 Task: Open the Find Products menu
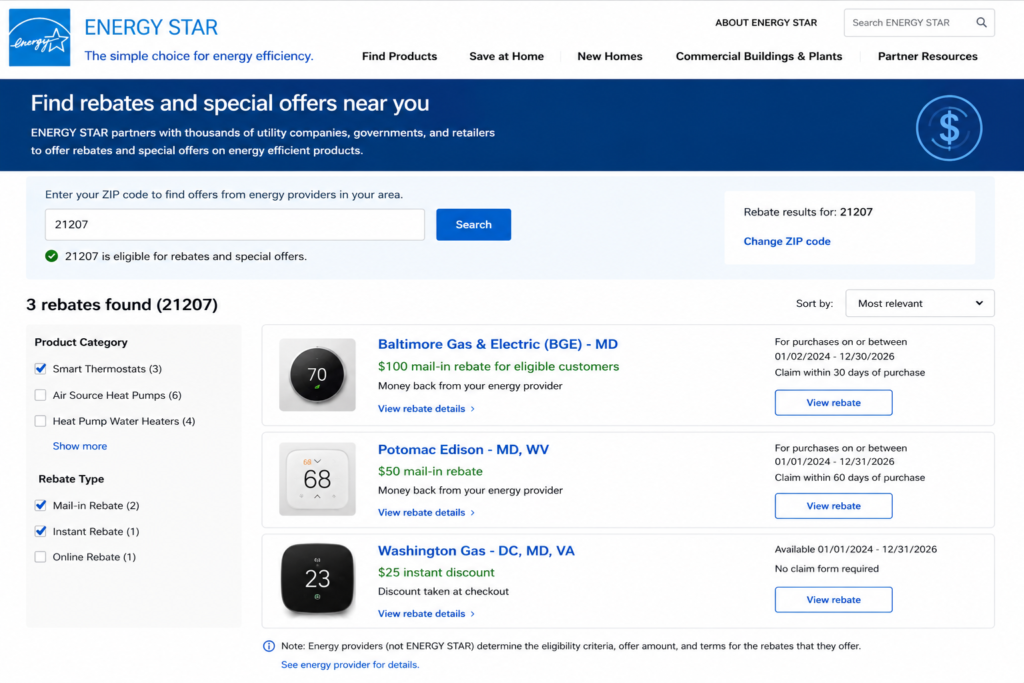(x=399, y=56)
